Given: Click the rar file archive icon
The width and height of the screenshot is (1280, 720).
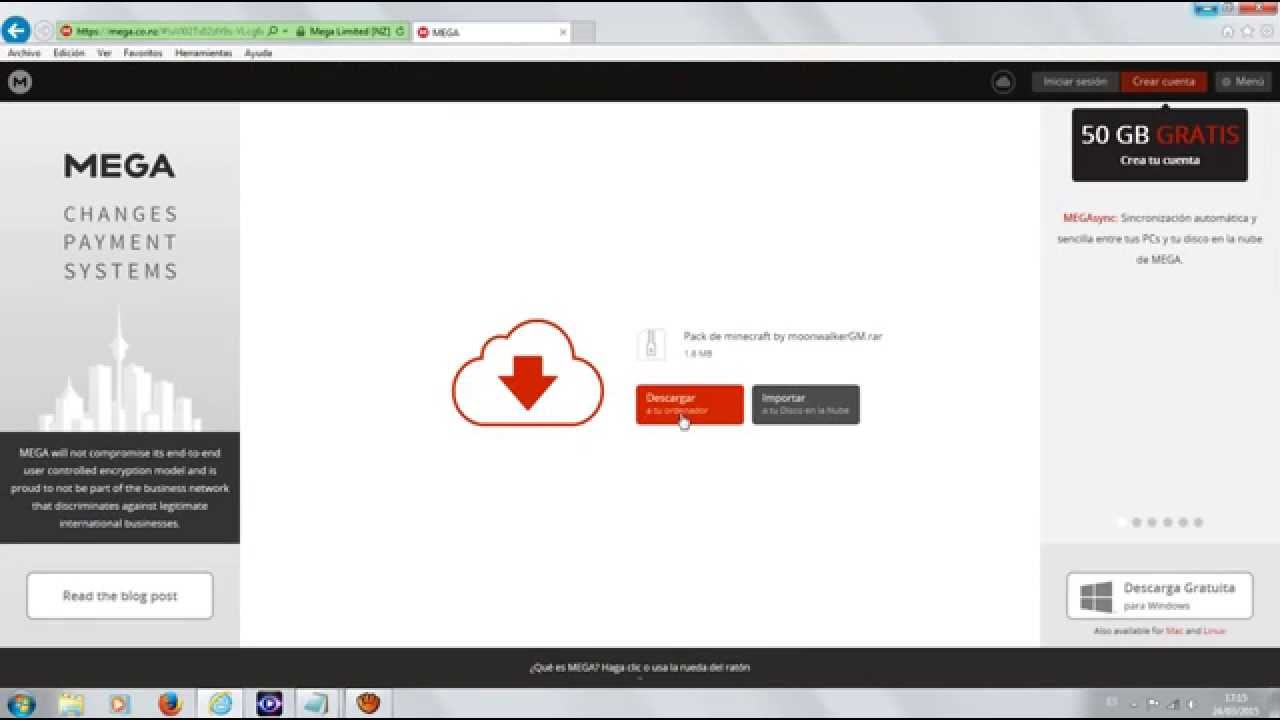Looking at the screenshot, I should [x=651, y=344].
